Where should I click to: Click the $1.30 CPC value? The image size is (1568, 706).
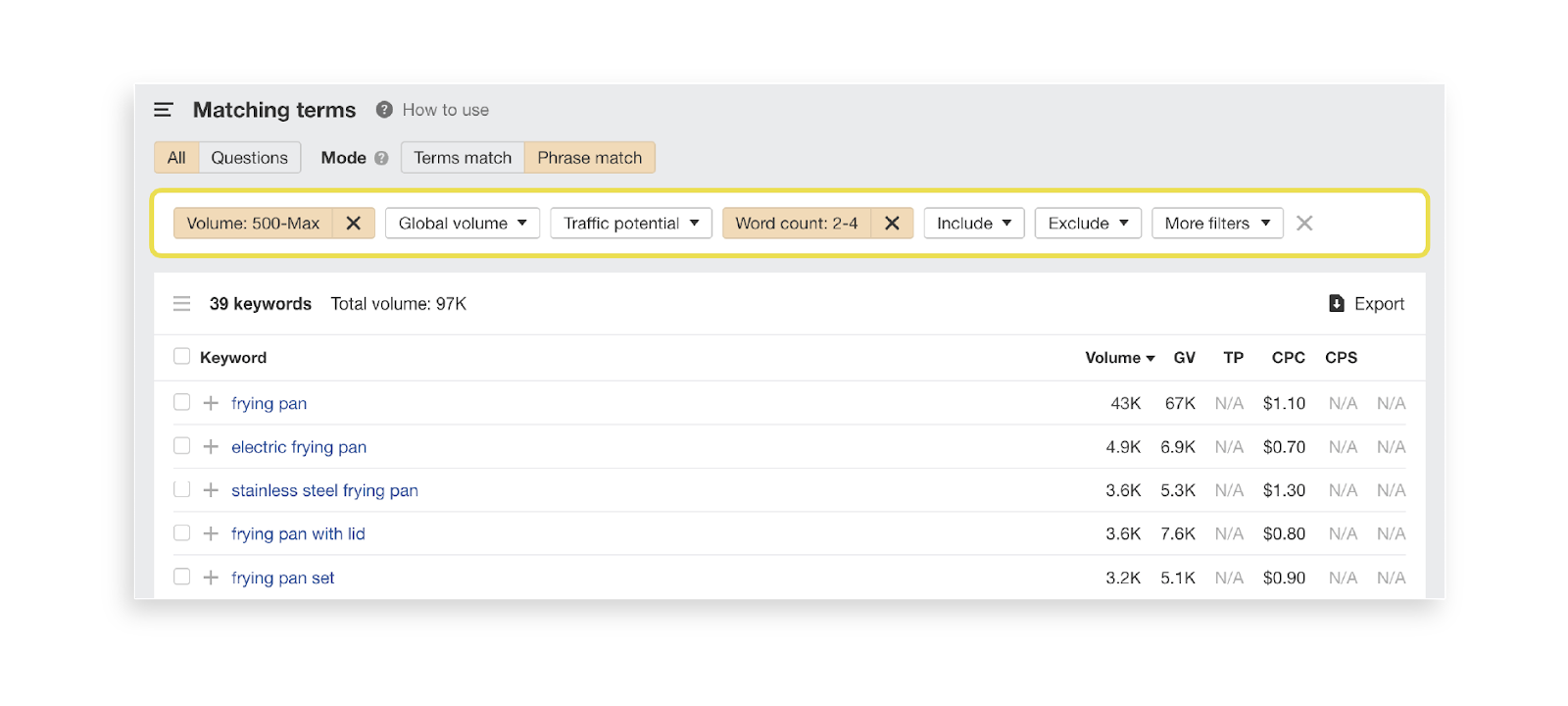pyautogui.click(x=1284, y=490)
